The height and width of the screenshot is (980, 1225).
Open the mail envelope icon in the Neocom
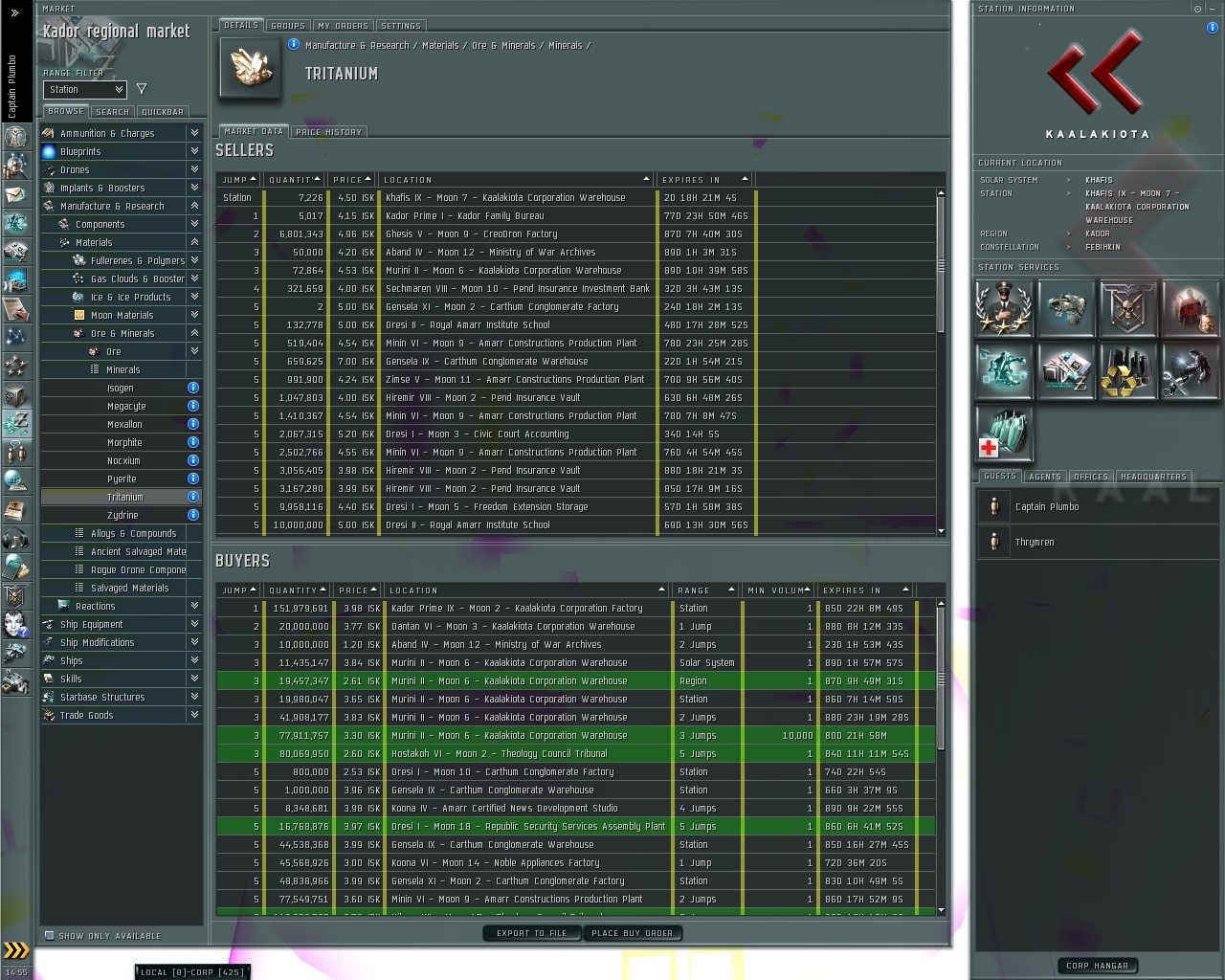point(15,194)
